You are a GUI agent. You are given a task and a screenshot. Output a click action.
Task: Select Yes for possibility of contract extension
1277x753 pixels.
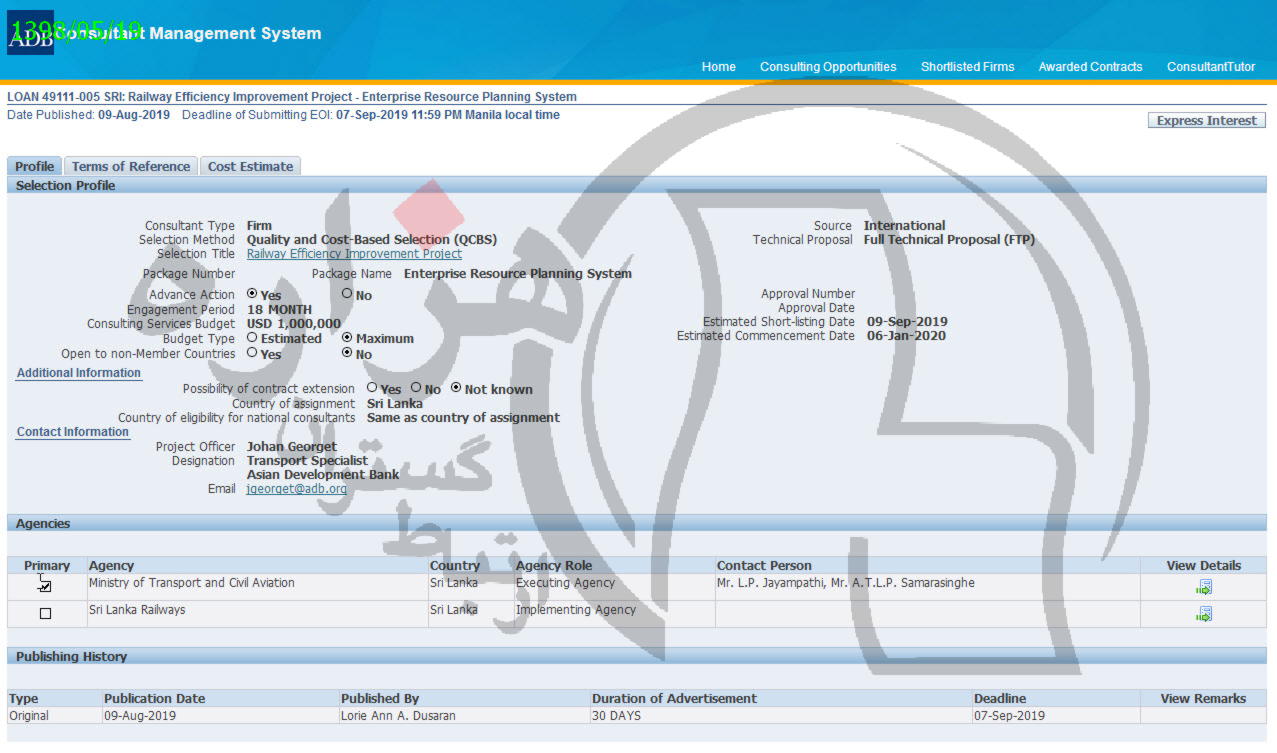(372, 388)
